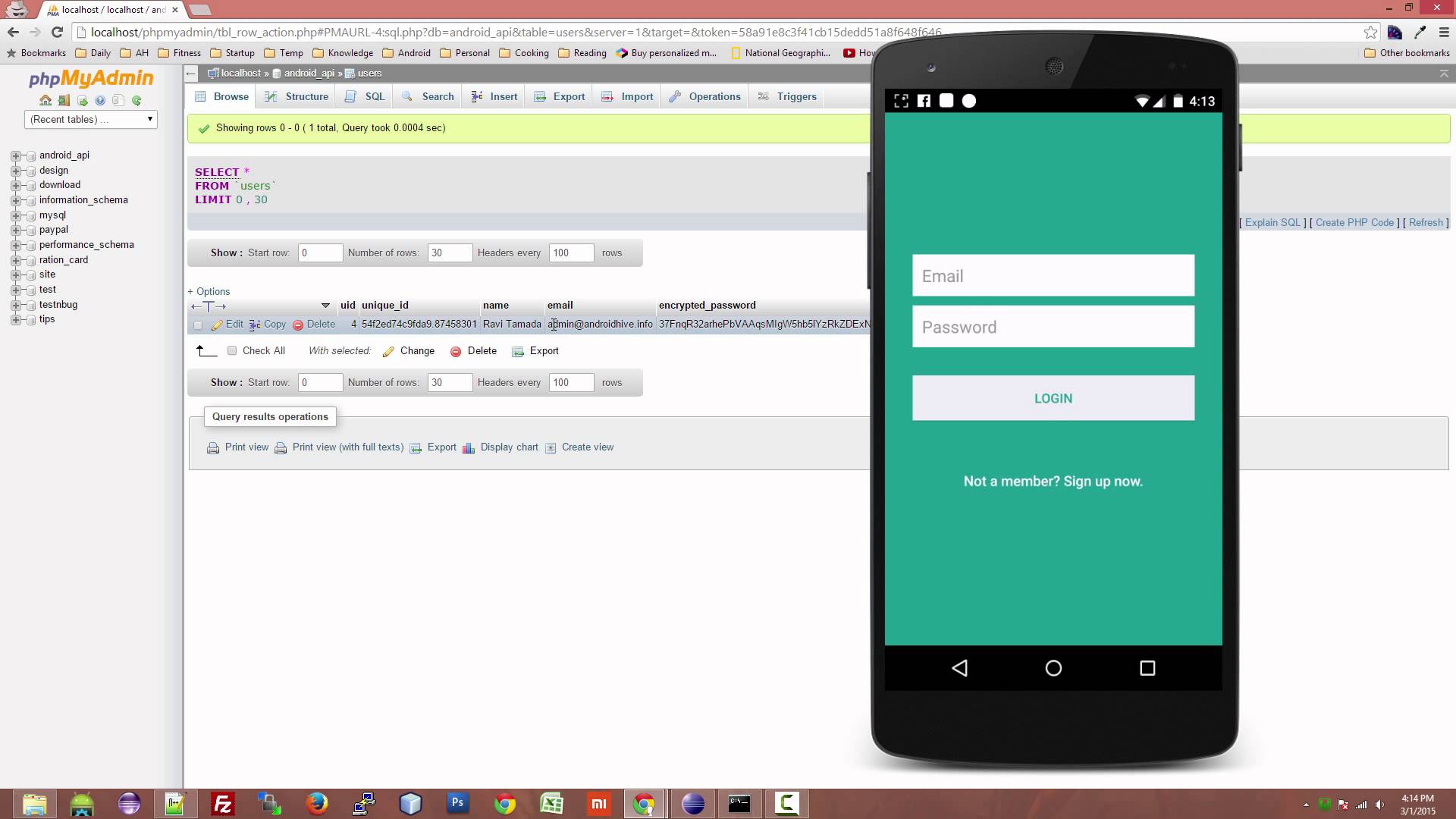This screenshot has width=1456, height=819.
Task: Toggle the Check All checkbox
Action: tap(231, 351)
